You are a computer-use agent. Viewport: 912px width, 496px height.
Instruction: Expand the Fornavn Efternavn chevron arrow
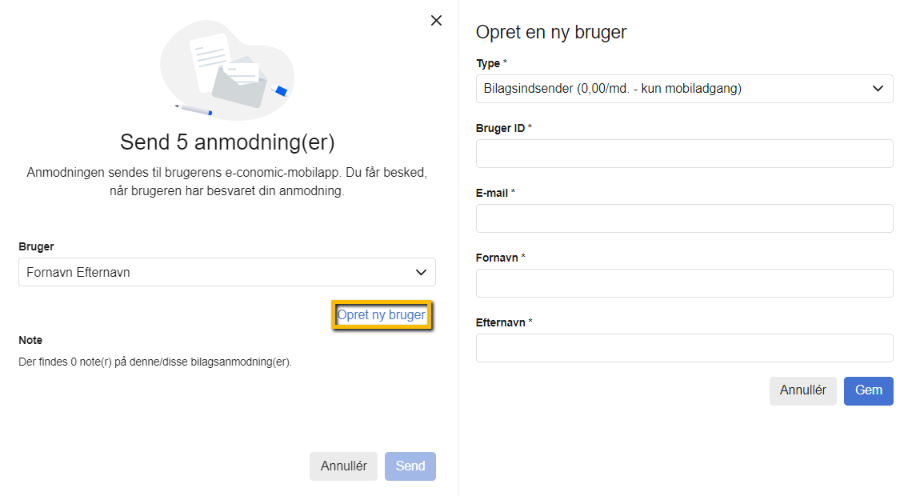pyautogui.click(x=421, y=272)
